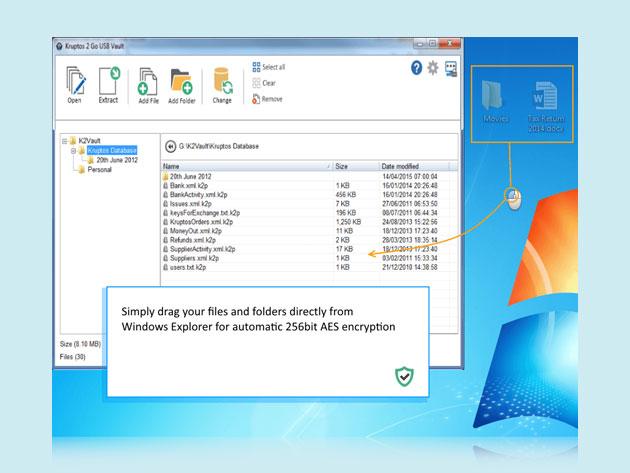Select the 20th June 2012 tree folder
The width and height of the screenshot is (630, 473).
click(x=115, y=160)
